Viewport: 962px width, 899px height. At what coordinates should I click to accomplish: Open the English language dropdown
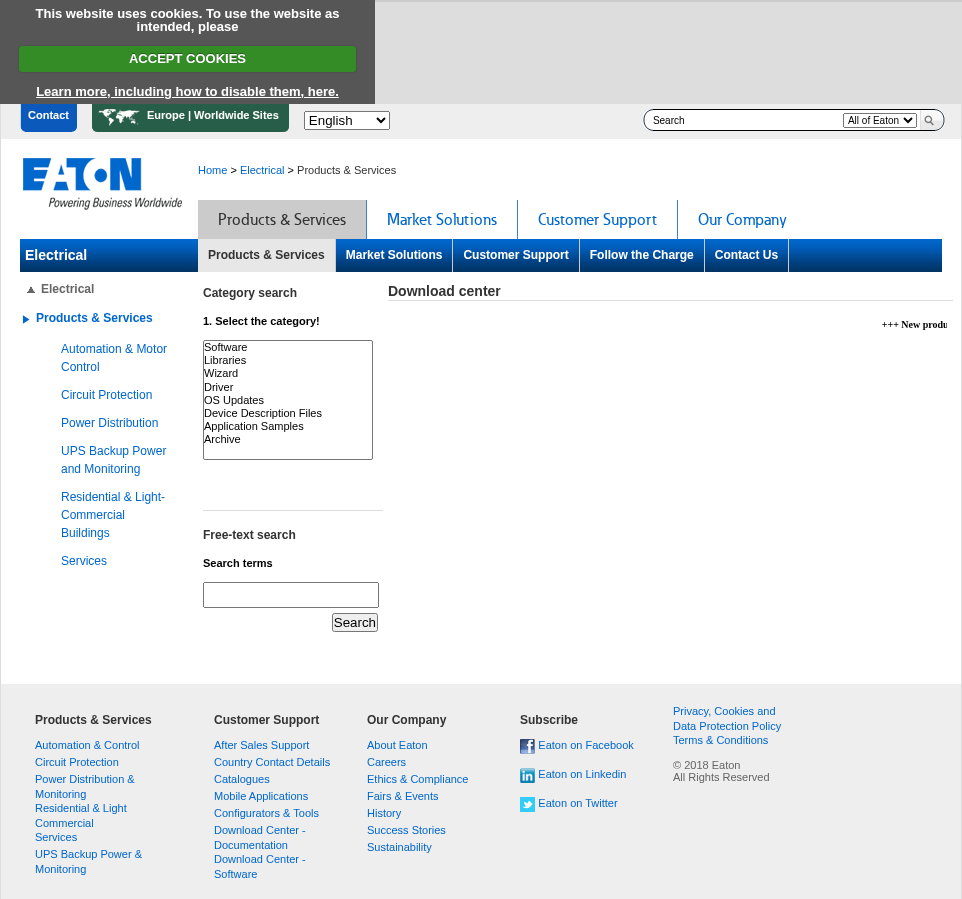coord(347,120)
